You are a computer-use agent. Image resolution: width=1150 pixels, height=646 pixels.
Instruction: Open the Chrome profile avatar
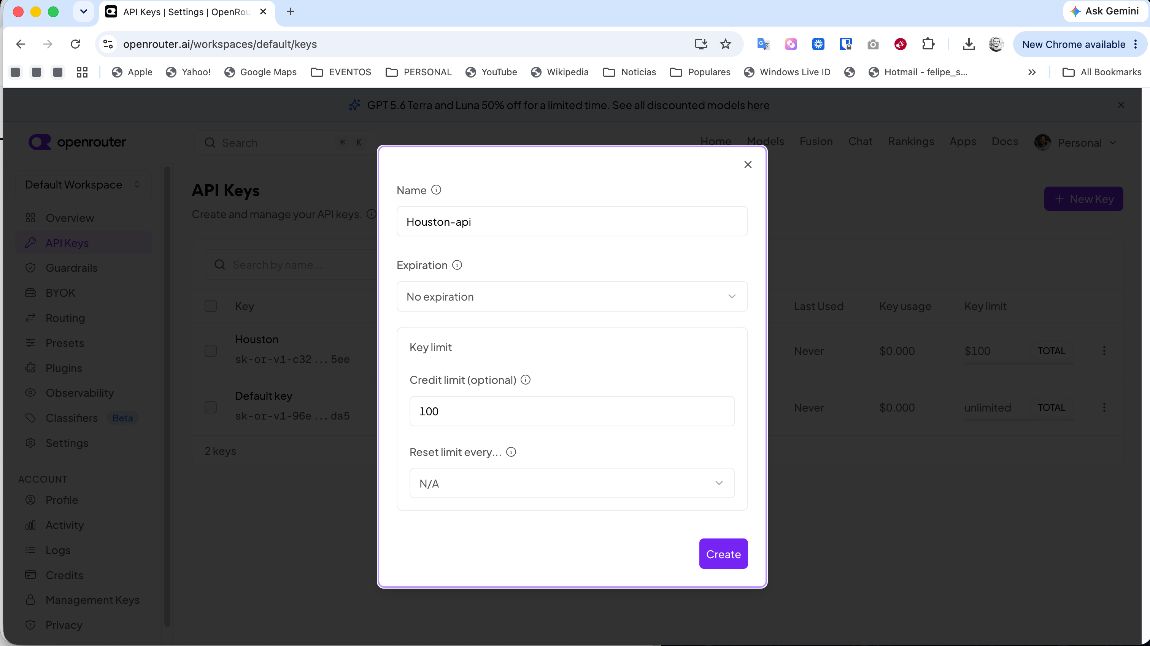[x=996, y=44]
